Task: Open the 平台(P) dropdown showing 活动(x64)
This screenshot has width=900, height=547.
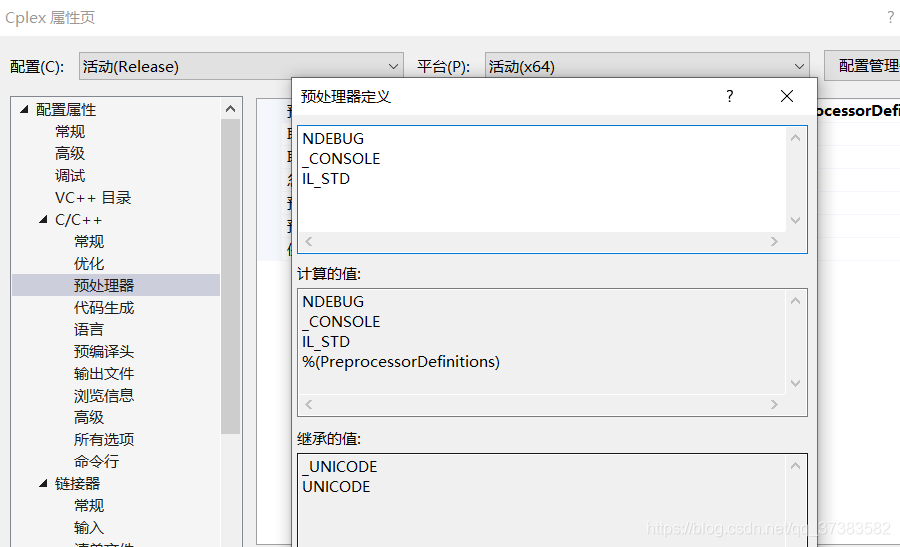Action: tap(647, 67)
